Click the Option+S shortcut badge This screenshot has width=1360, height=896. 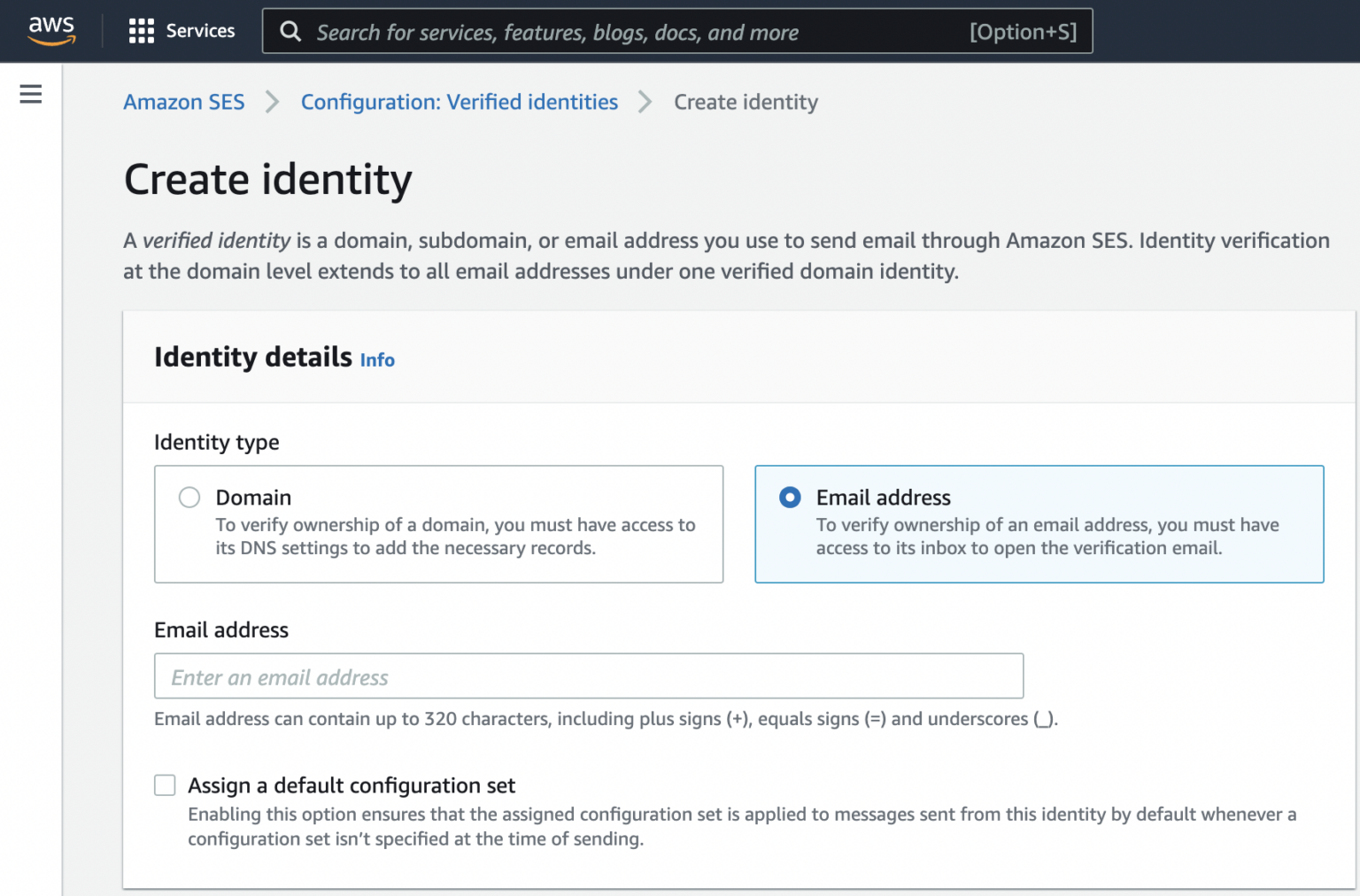pos(1024,31)
